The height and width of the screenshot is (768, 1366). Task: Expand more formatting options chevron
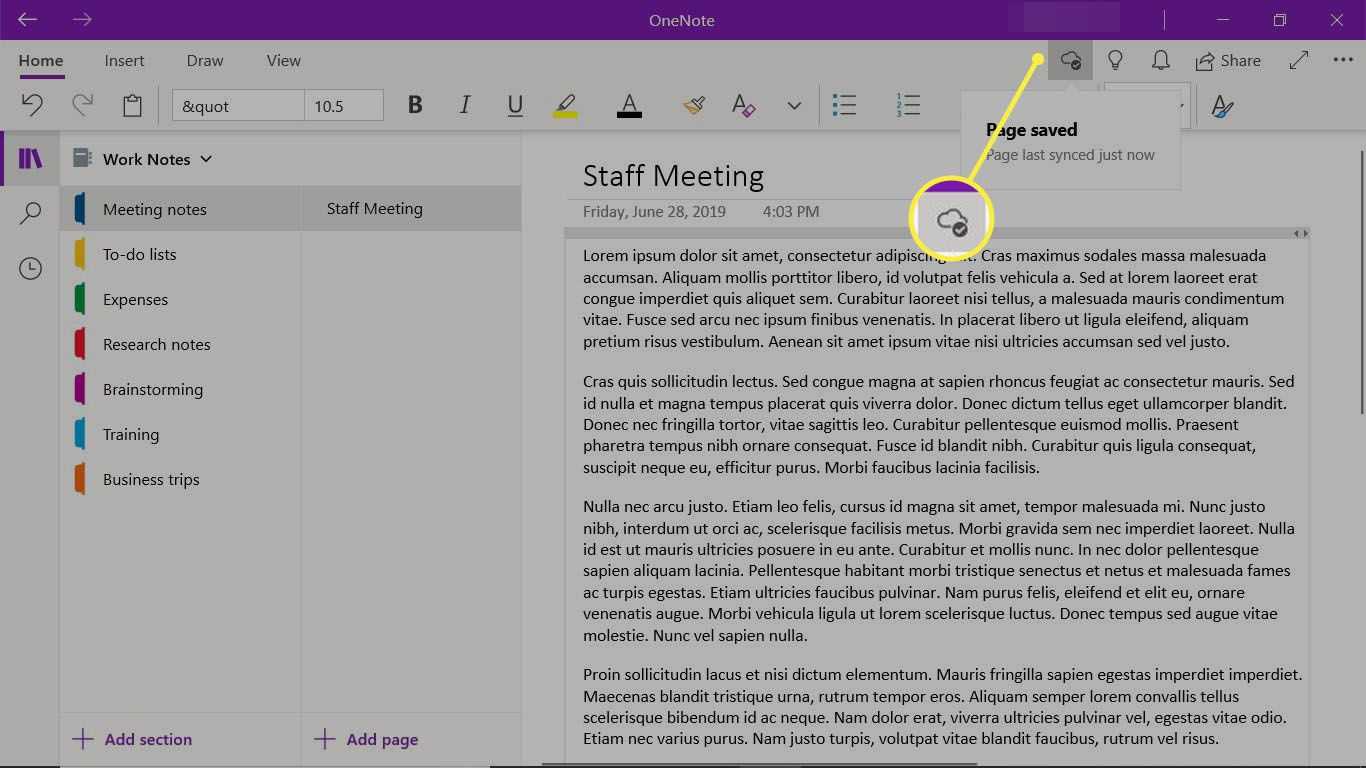pyautogui.click(x=794, y=105)
